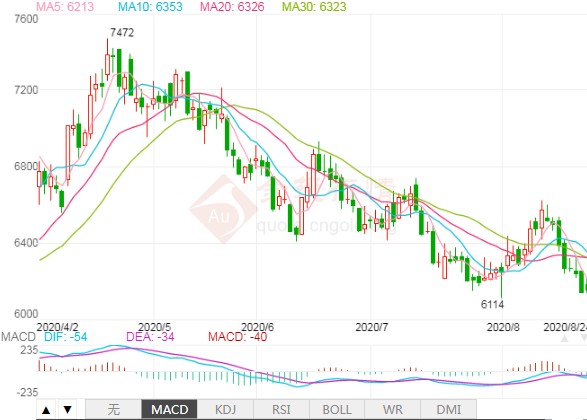Click the 6114 low price label
The image size is (587, 420).
(x=492, y=304)
